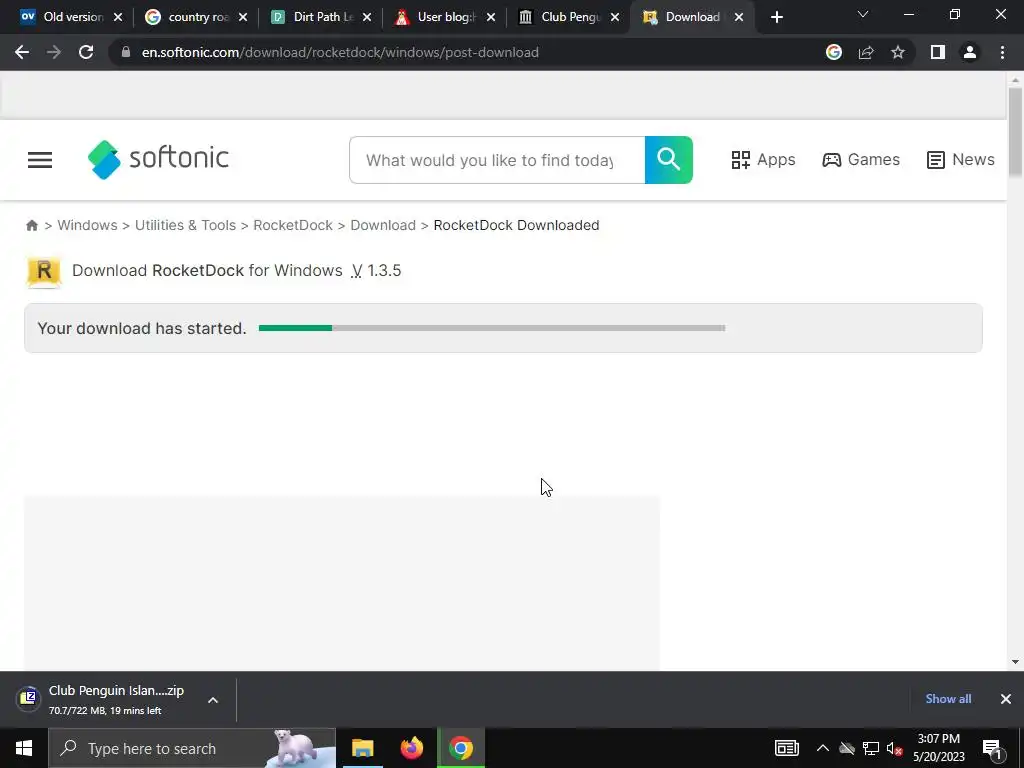Share this page via share icon
The image size is (1024, 768).
tap(866, 52)
